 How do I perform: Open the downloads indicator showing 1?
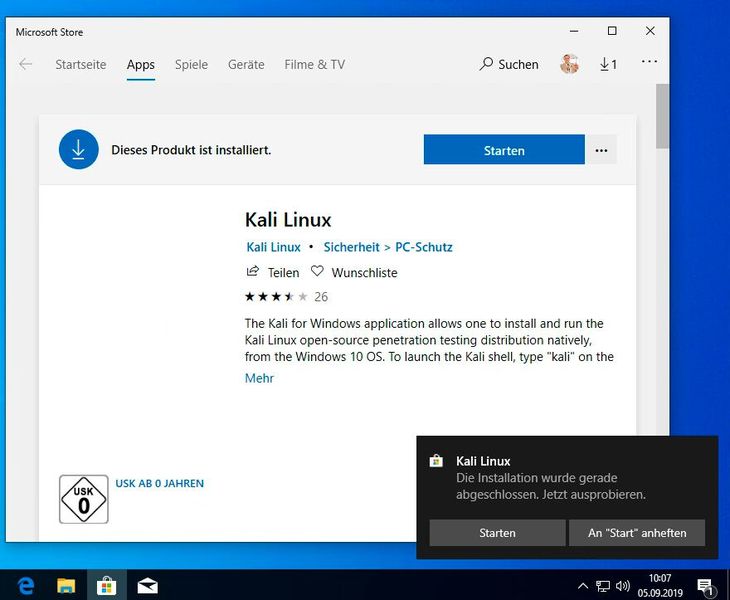[x=608, y=64]
